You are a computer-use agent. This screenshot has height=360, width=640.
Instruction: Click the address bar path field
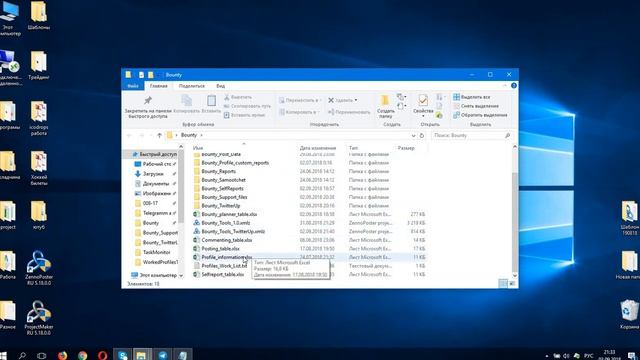290,136
